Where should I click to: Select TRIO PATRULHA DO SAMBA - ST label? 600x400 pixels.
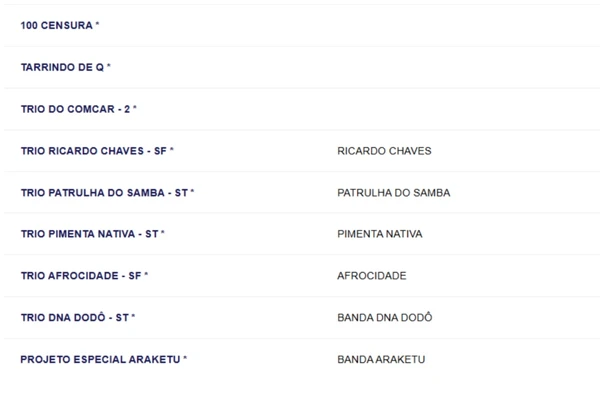click(104, 192)
